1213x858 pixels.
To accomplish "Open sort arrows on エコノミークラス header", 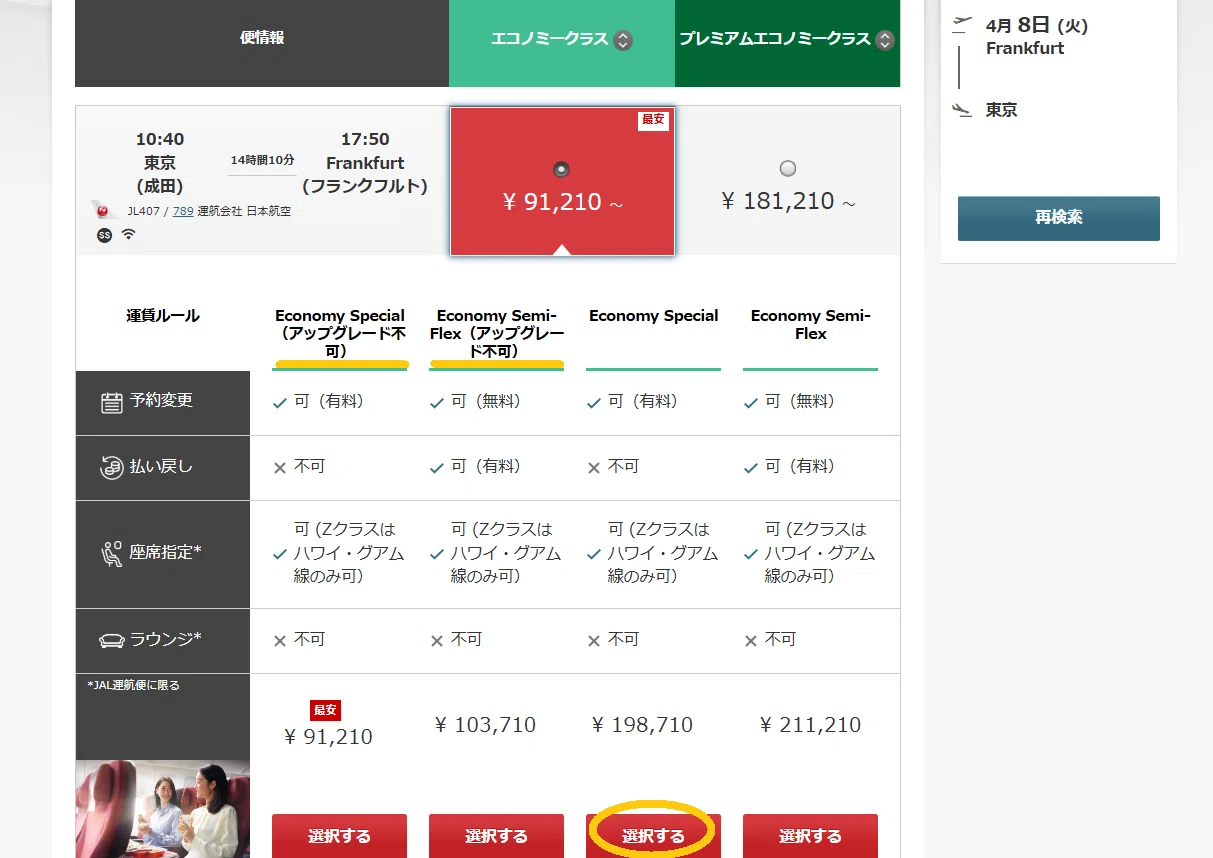I will pyautogui.click(x=623, y=40).
